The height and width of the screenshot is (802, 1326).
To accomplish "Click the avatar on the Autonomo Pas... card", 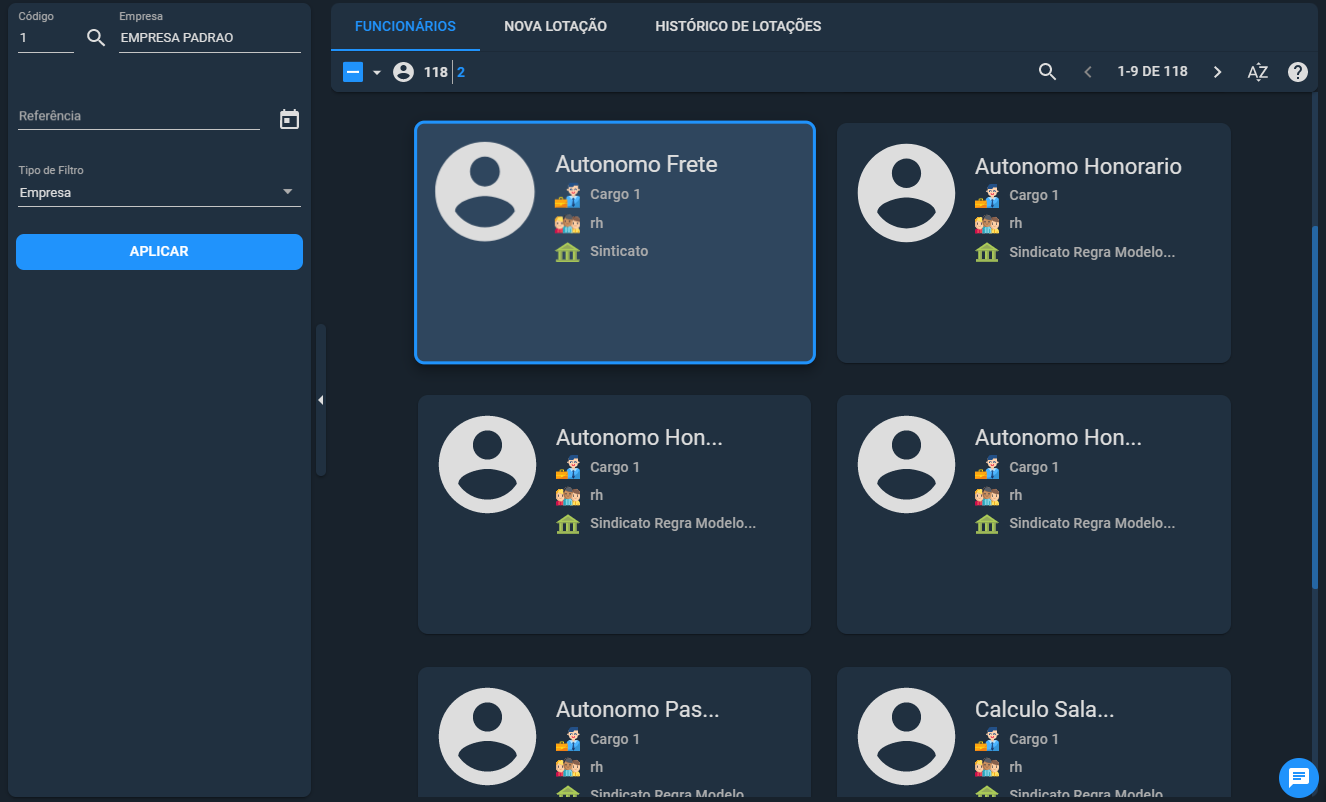I will point(487,737).
